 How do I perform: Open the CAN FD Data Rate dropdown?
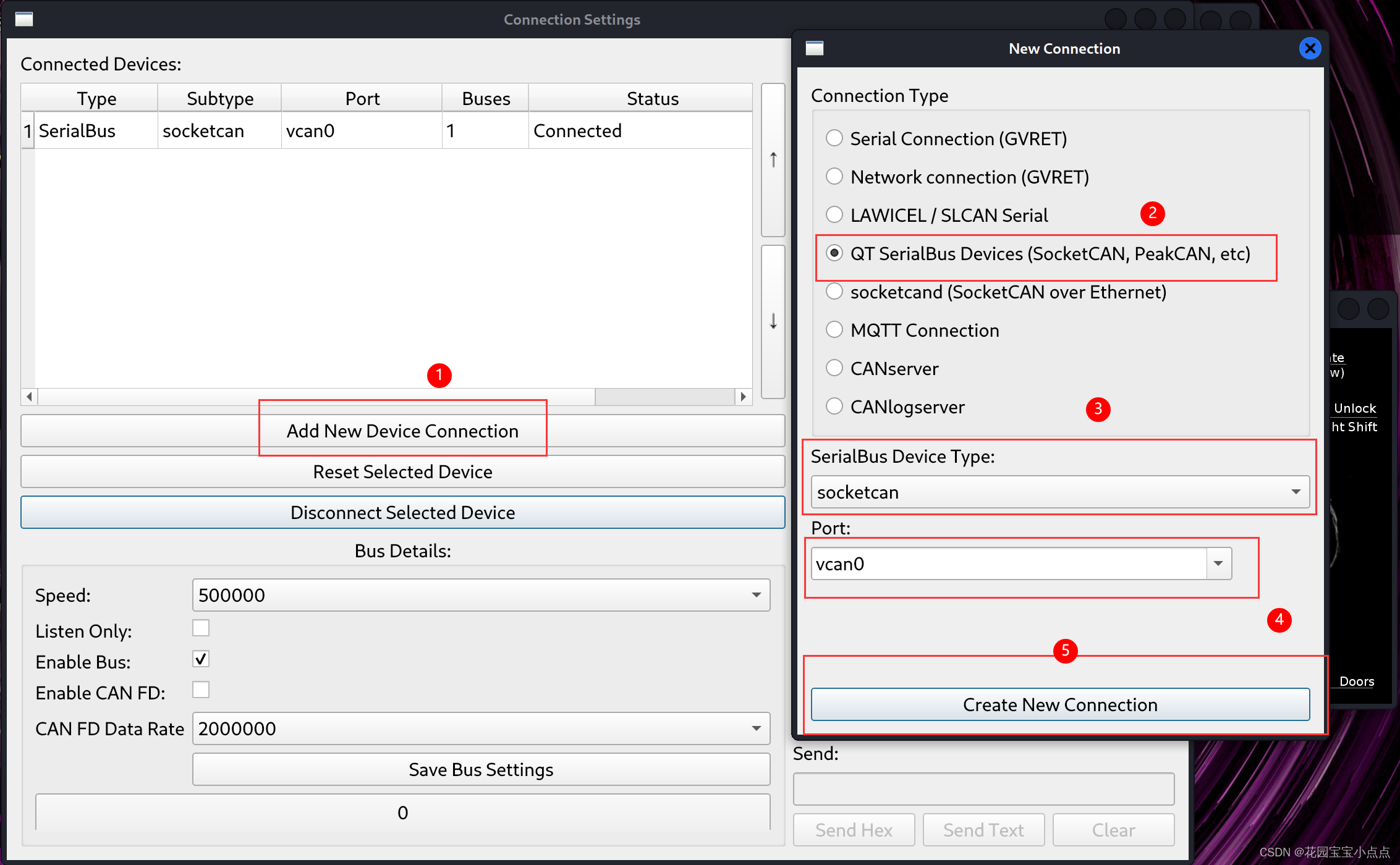481,728
